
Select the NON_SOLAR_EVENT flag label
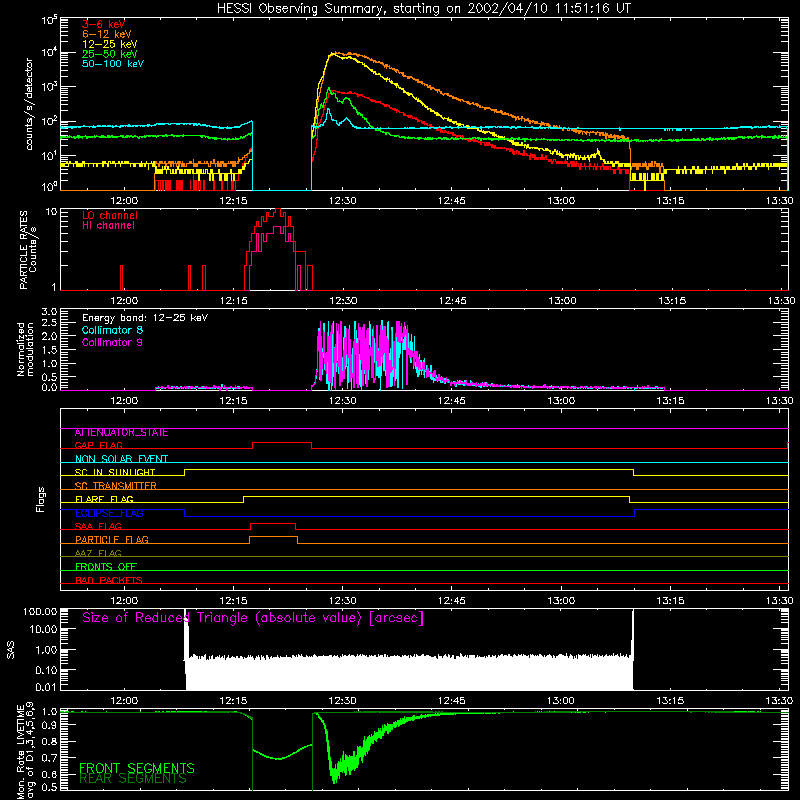tap(121, 459)
